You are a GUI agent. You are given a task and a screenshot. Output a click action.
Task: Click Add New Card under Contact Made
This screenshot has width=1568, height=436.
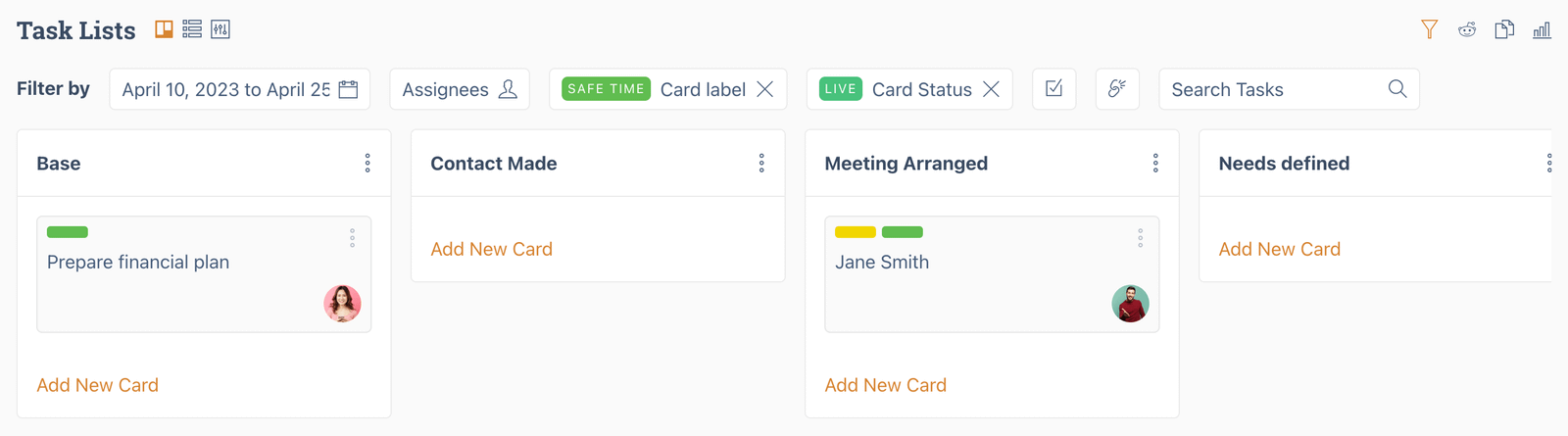(x=491, y=249)
